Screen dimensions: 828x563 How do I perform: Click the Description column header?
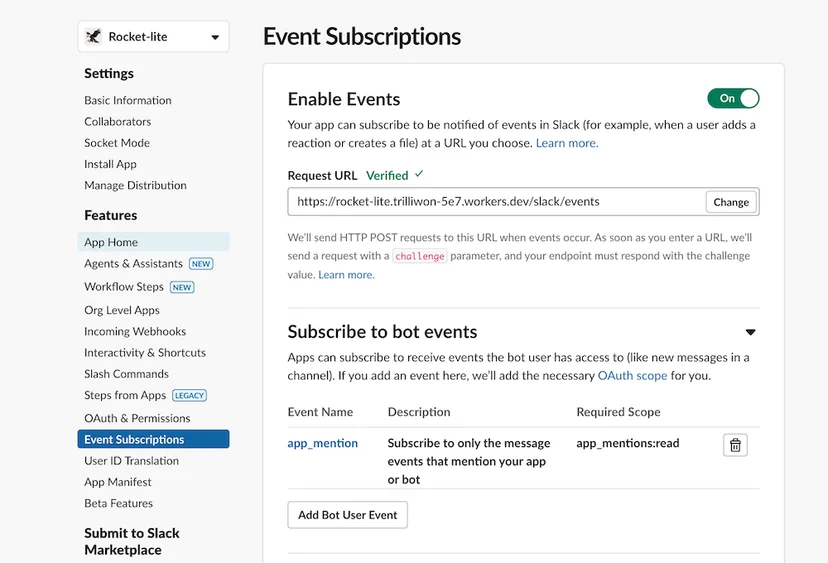[419, 412]
